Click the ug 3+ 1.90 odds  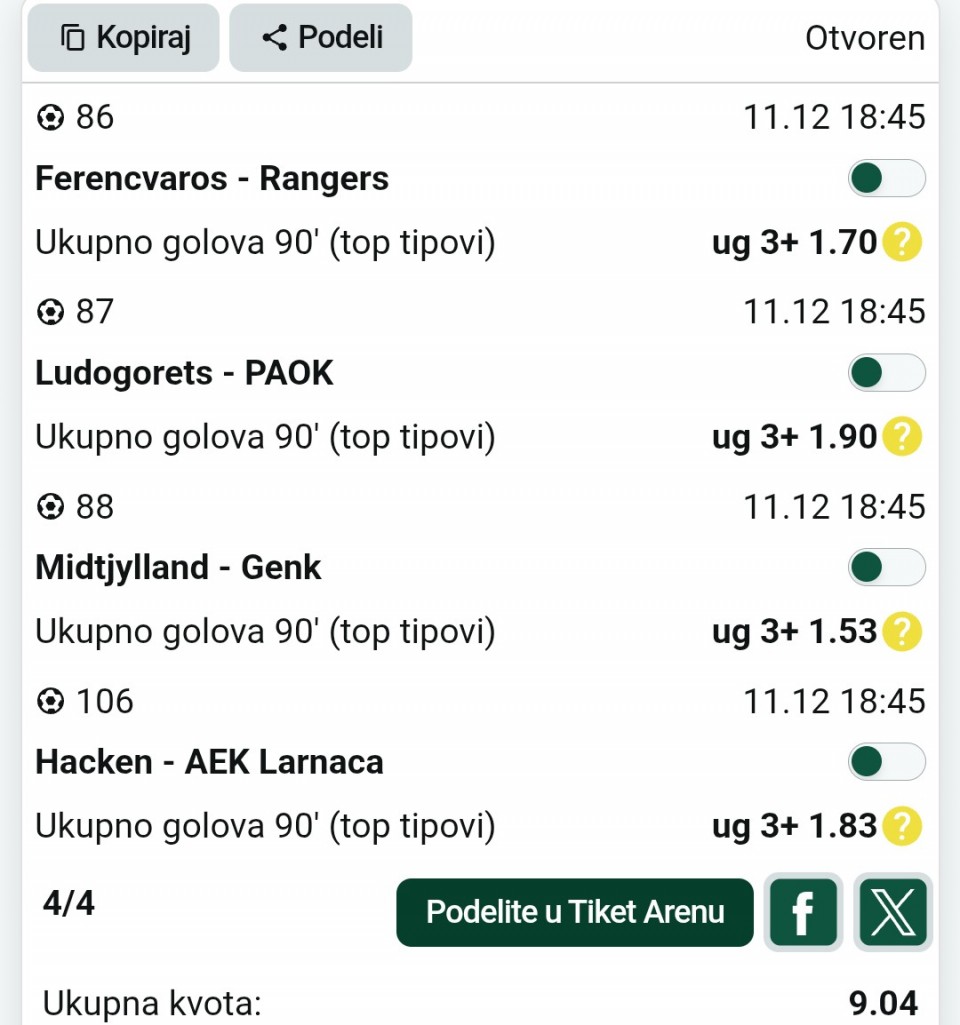coord(794,437)
